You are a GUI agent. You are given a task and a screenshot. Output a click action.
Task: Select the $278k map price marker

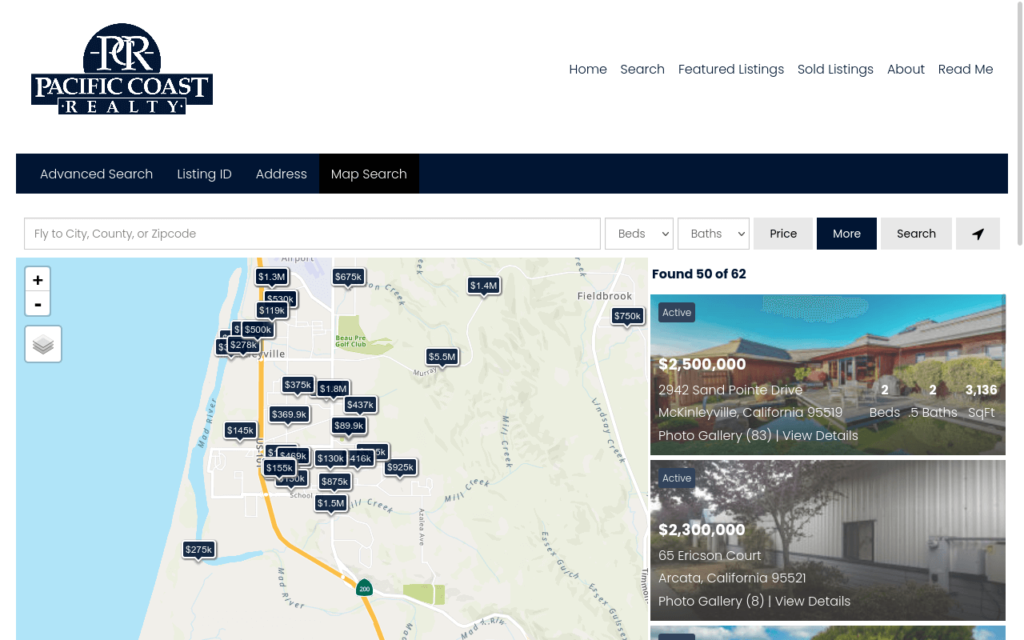[244, 345]
